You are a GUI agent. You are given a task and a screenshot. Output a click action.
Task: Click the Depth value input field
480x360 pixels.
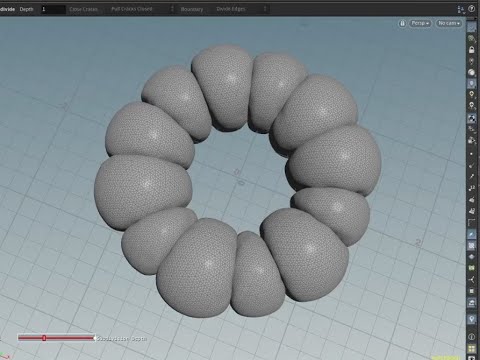53,9
